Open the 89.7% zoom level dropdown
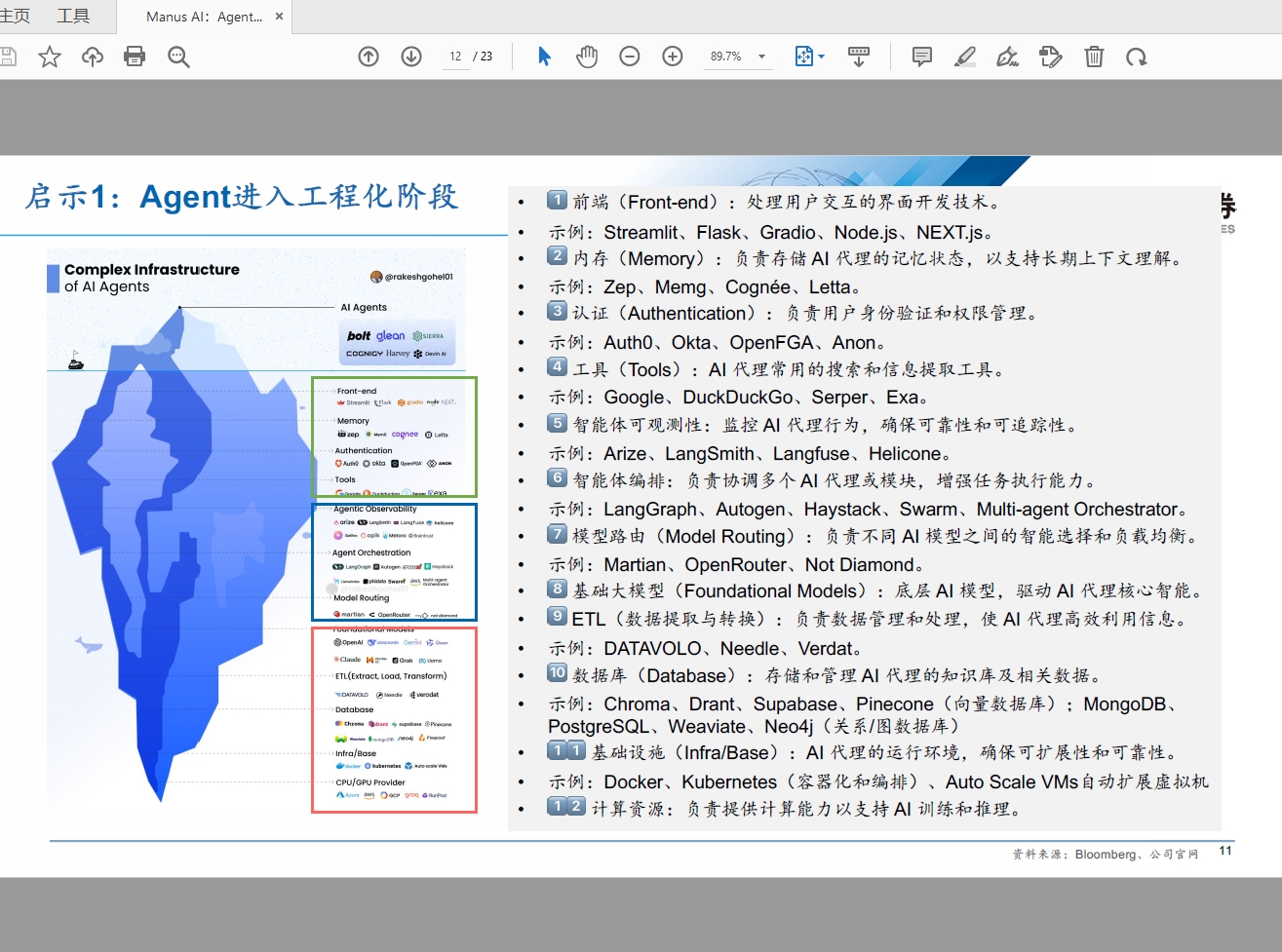Image resolution: width=1282 pixels, height=952 pixels. [x=761, y=57]
